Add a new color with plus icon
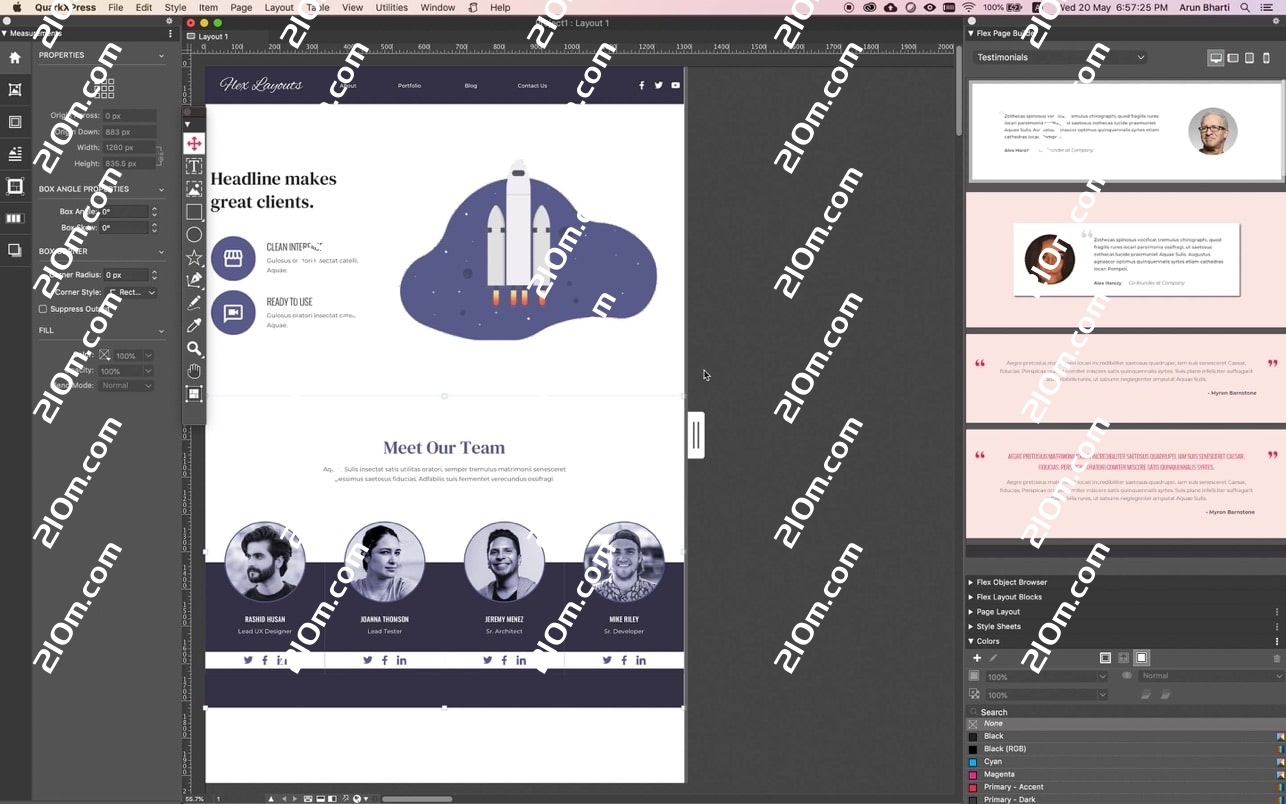This screenshot has height=804, width=1286. 977,658
